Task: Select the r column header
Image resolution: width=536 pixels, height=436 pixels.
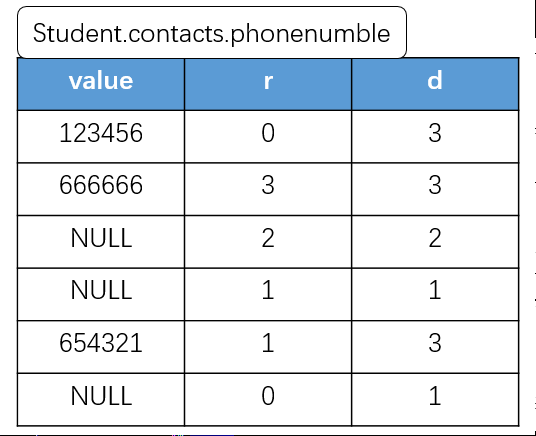Action: point(268,84)
